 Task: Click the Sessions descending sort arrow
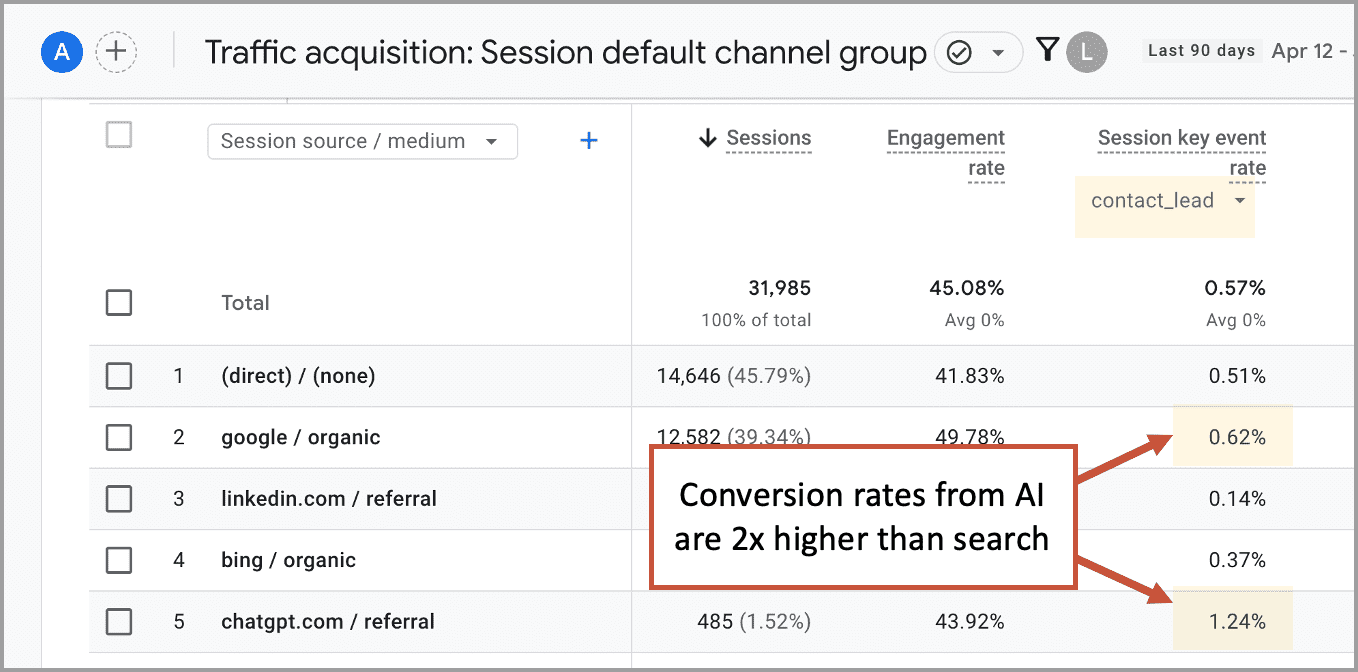[x=708, y=139]
